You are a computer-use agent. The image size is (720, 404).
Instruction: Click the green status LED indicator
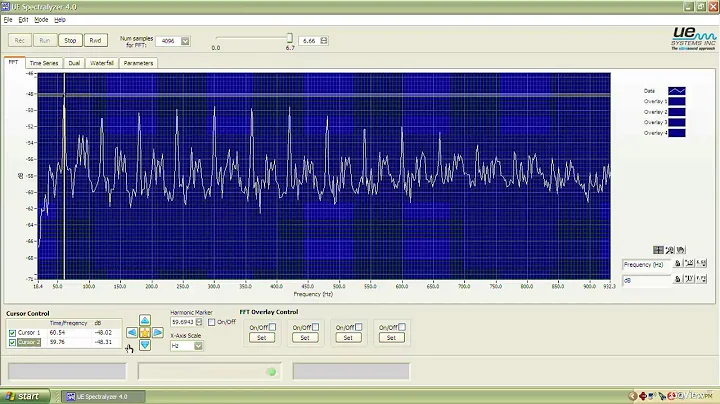click(x=271, y=372)
